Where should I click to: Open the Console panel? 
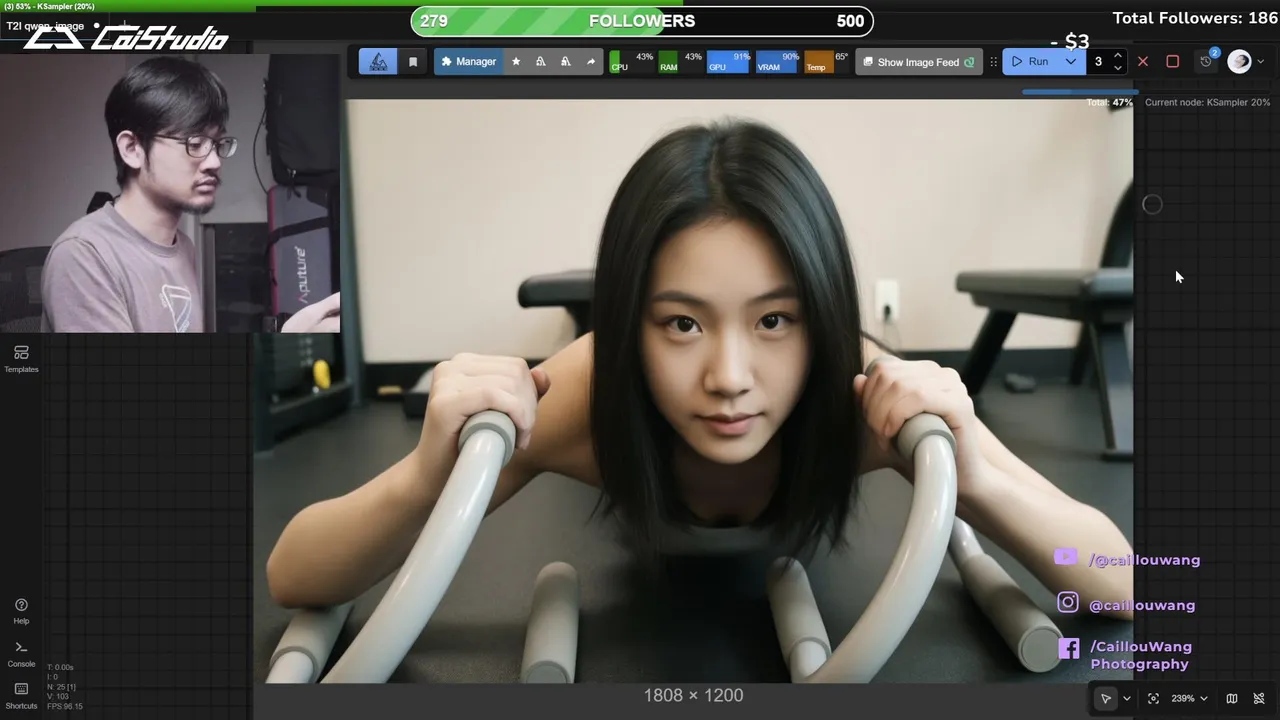point(21,654)
